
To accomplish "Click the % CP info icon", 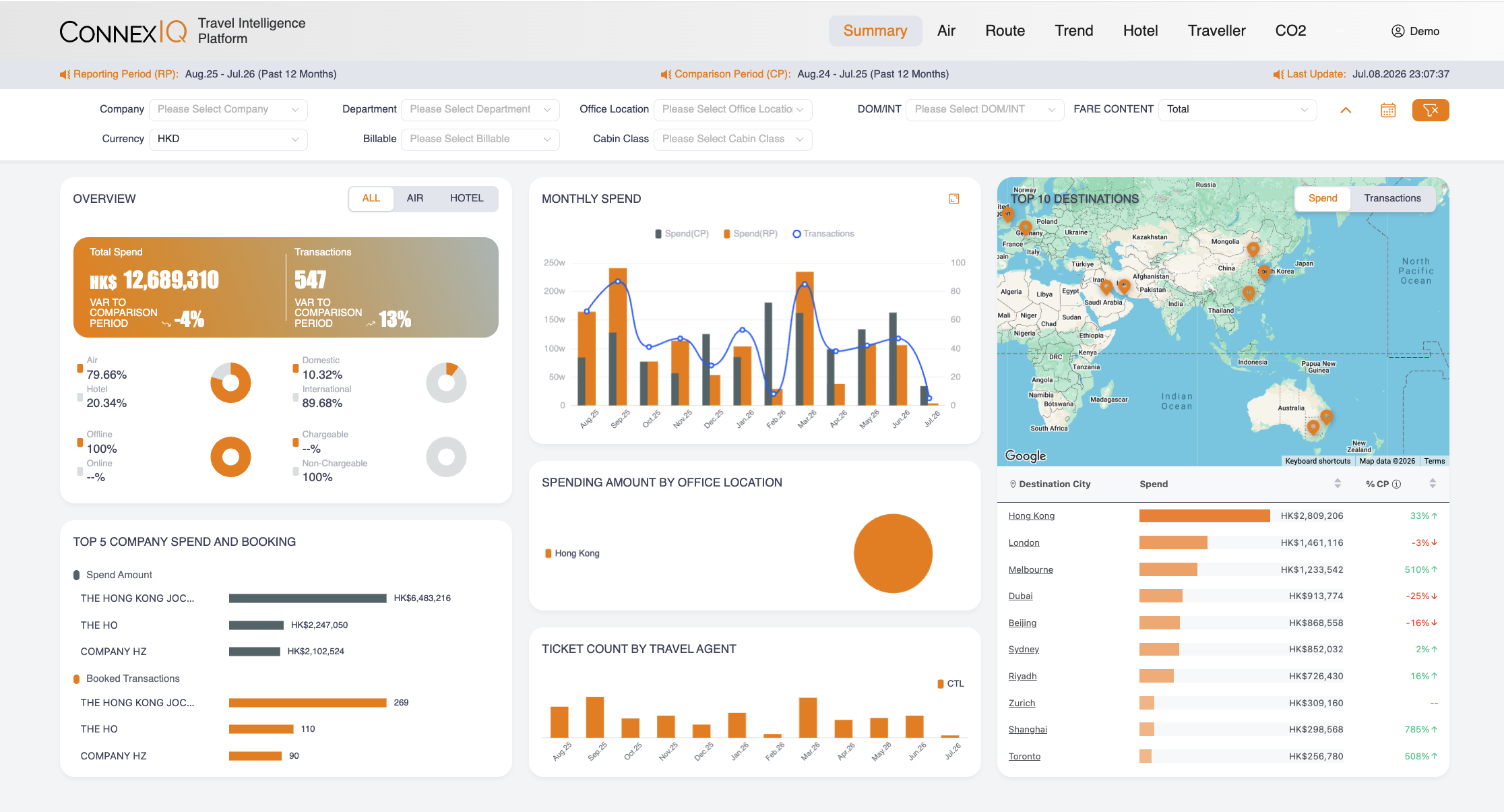I will 1397,484.
